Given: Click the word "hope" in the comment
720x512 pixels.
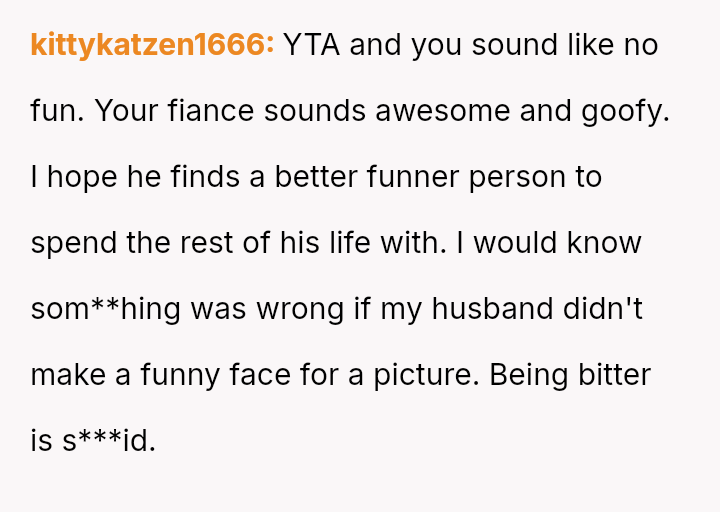Looking at the screenshot, I should tap(84, 177).
